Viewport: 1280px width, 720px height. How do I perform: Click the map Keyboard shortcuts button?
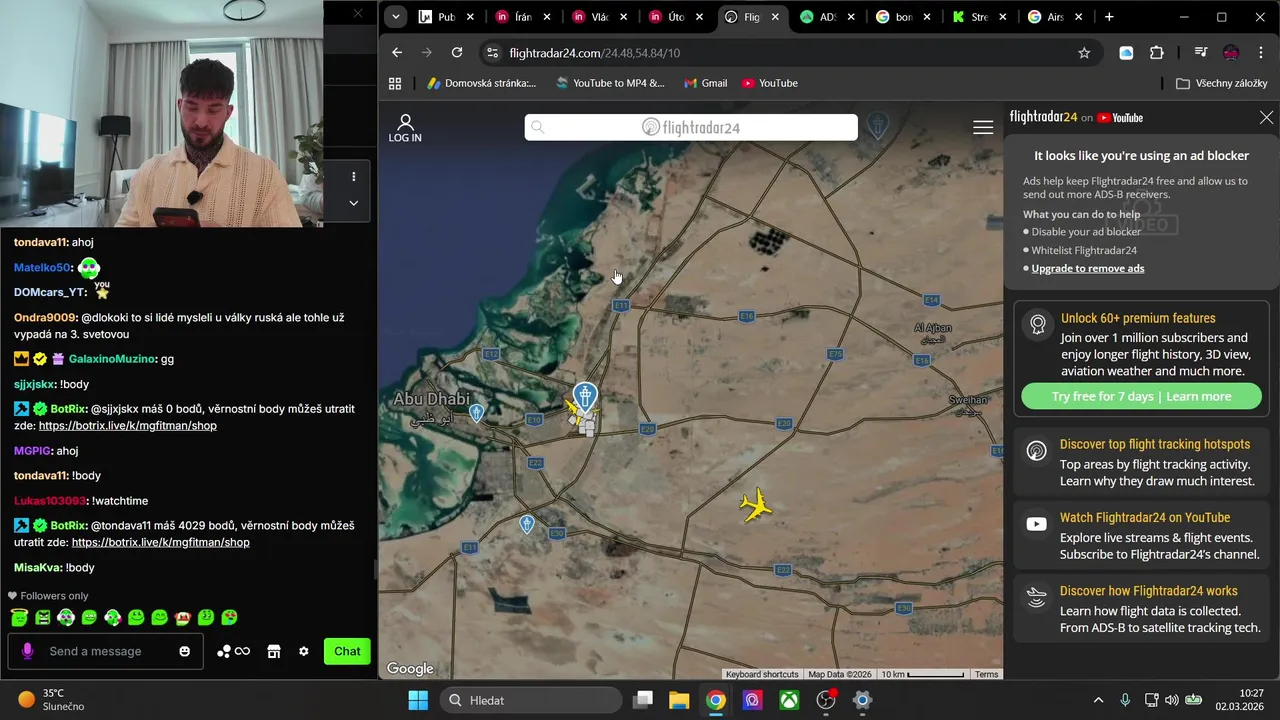tap(762, 674)
